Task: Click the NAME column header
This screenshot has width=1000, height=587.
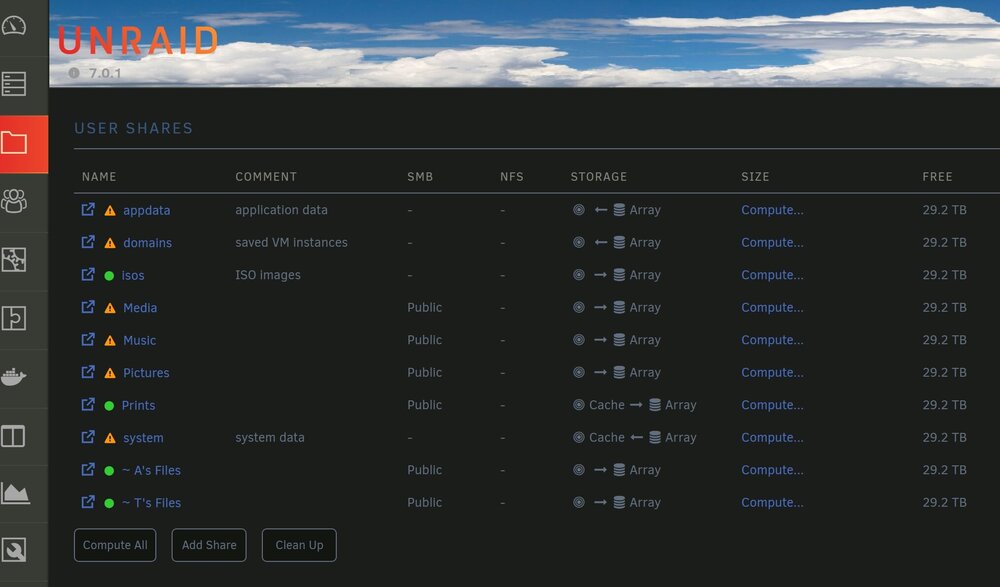Action: [x=99, y=177]
